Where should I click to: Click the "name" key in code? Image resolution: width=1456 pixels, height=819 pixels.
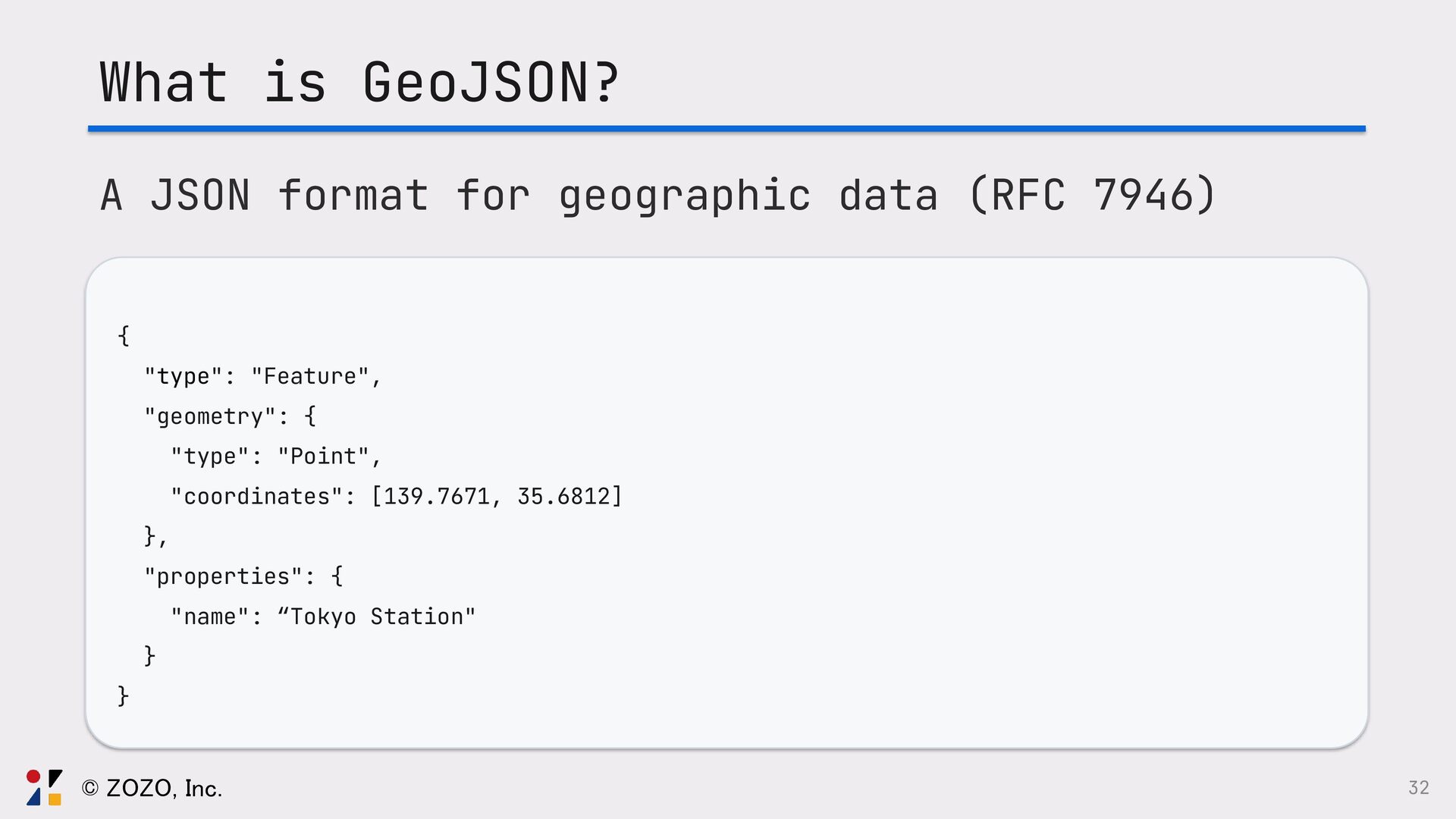(x=210, y=617)
